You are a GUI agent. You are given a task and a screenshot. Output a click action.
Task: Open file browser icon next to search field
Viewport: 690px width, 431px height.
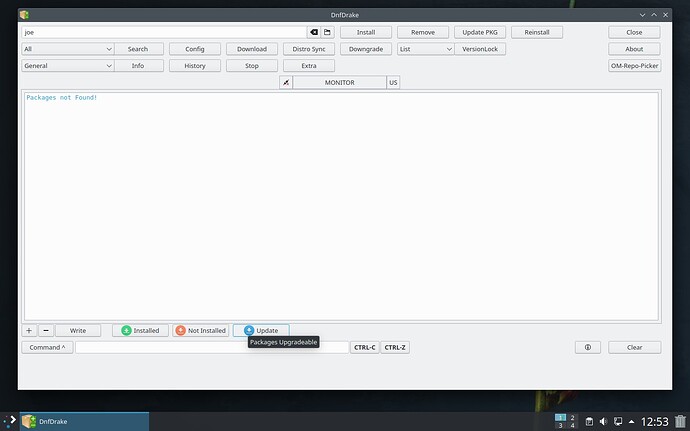point(327,32)
